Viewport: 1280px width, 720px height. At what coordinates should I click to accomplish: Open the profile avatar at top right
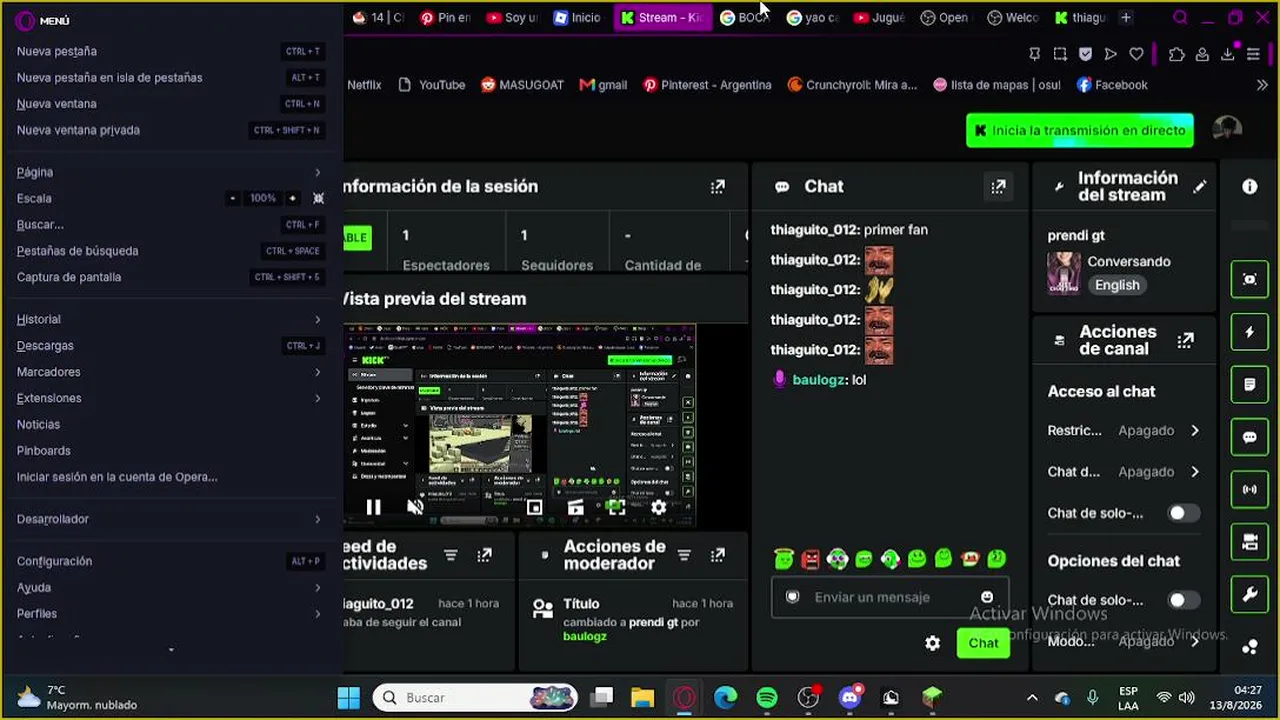[1227, 129]
